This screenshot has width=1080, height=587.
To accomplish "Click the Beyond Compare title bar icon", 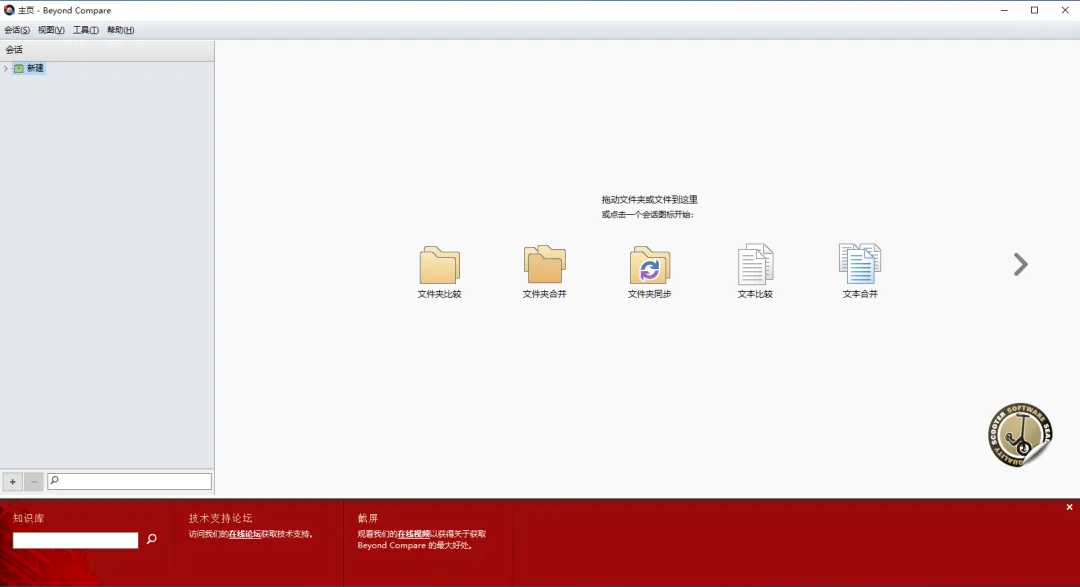I will [x=9, y=10].
